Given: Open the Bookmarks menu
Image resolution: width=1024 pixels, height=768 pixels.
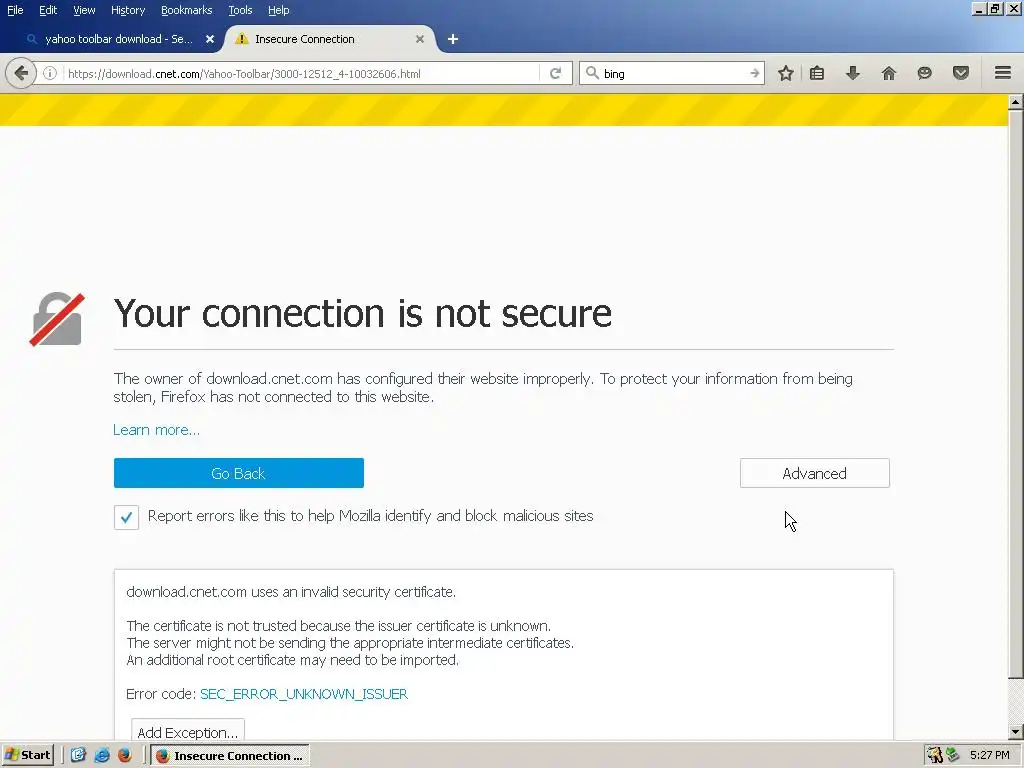Looking at the screenshot, I should coord(186,10).
